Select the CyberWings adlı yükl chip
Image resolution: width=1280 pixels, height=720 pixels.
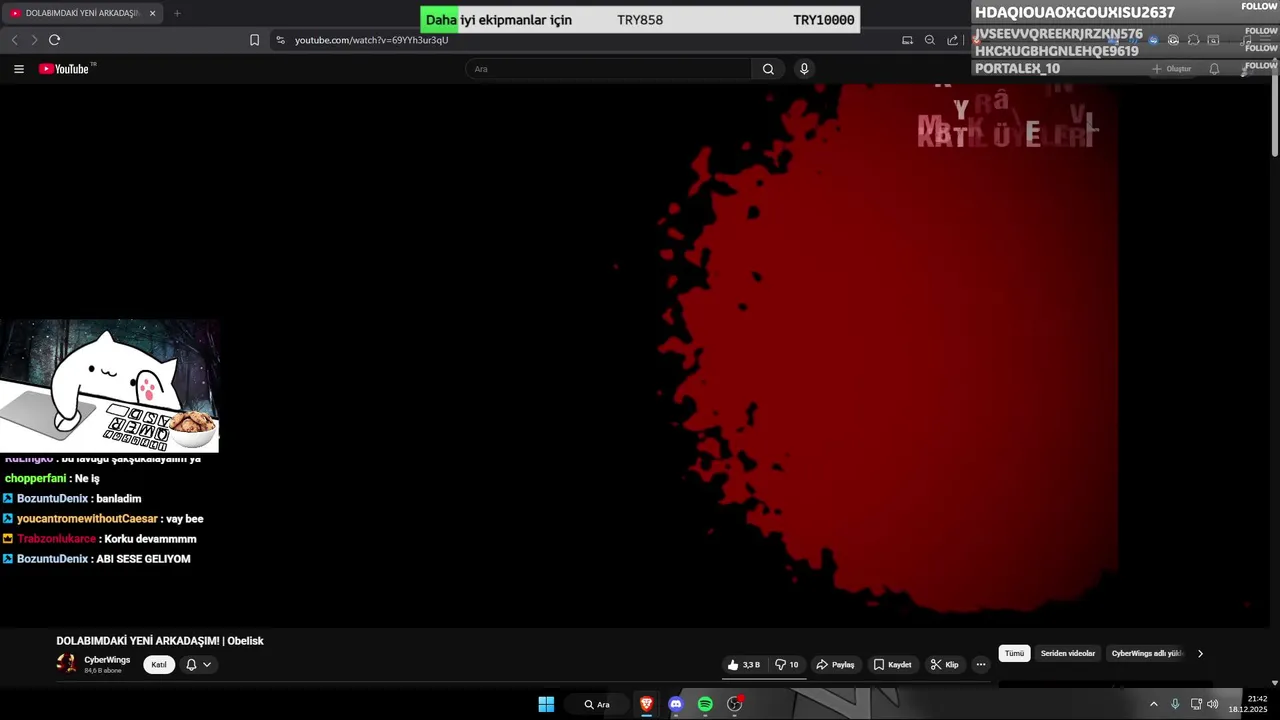[x=1146, y=653]
